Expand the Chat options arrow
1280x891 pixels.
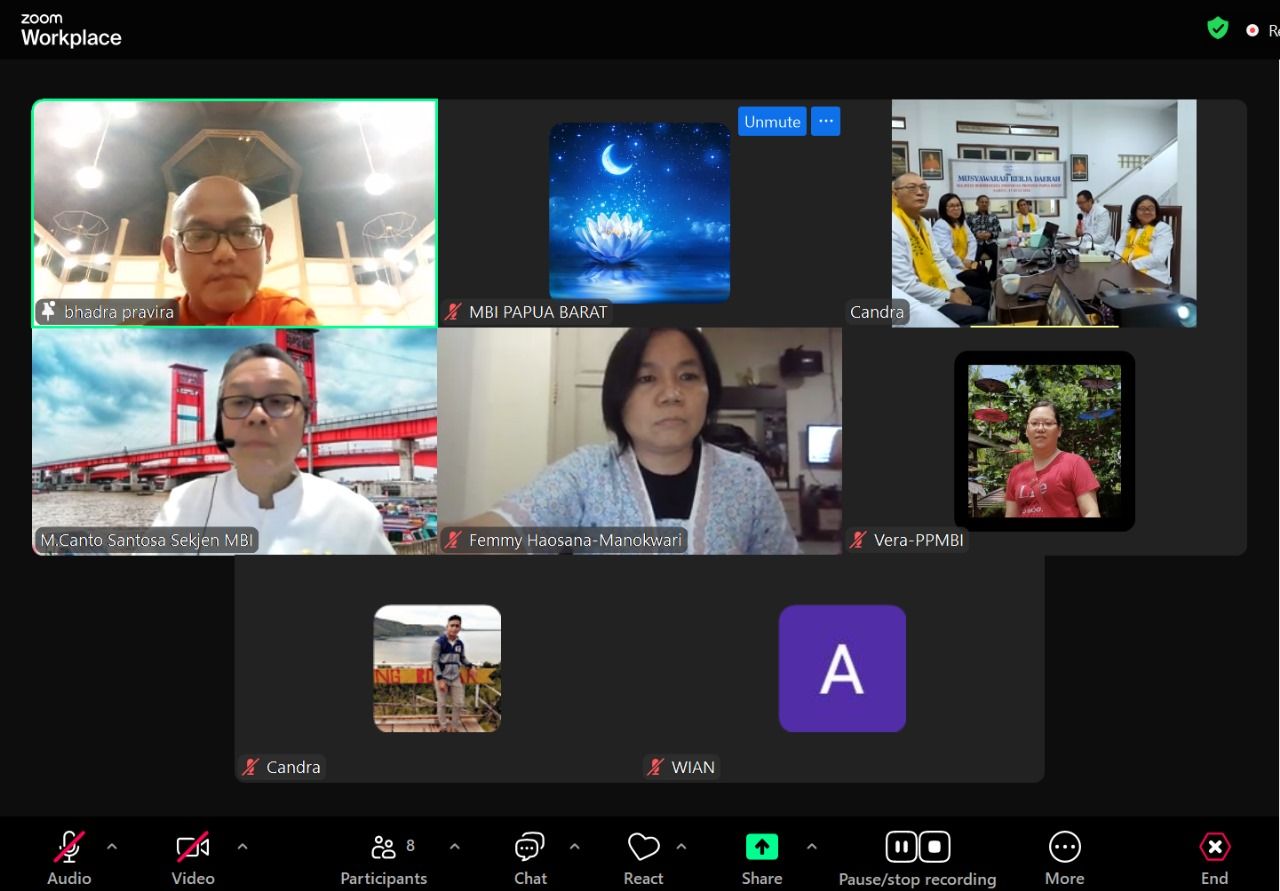pos(575,847)
